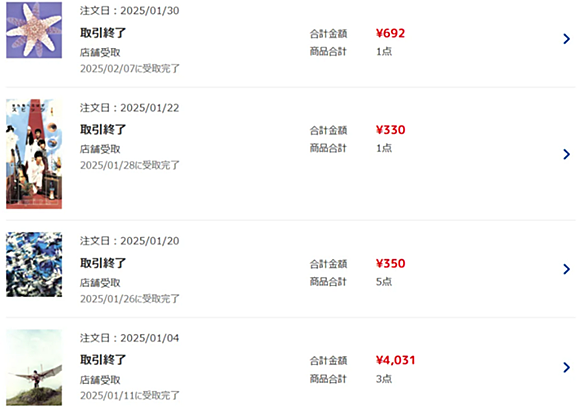Click the red tower band cover thumbnail

(34, 154)
